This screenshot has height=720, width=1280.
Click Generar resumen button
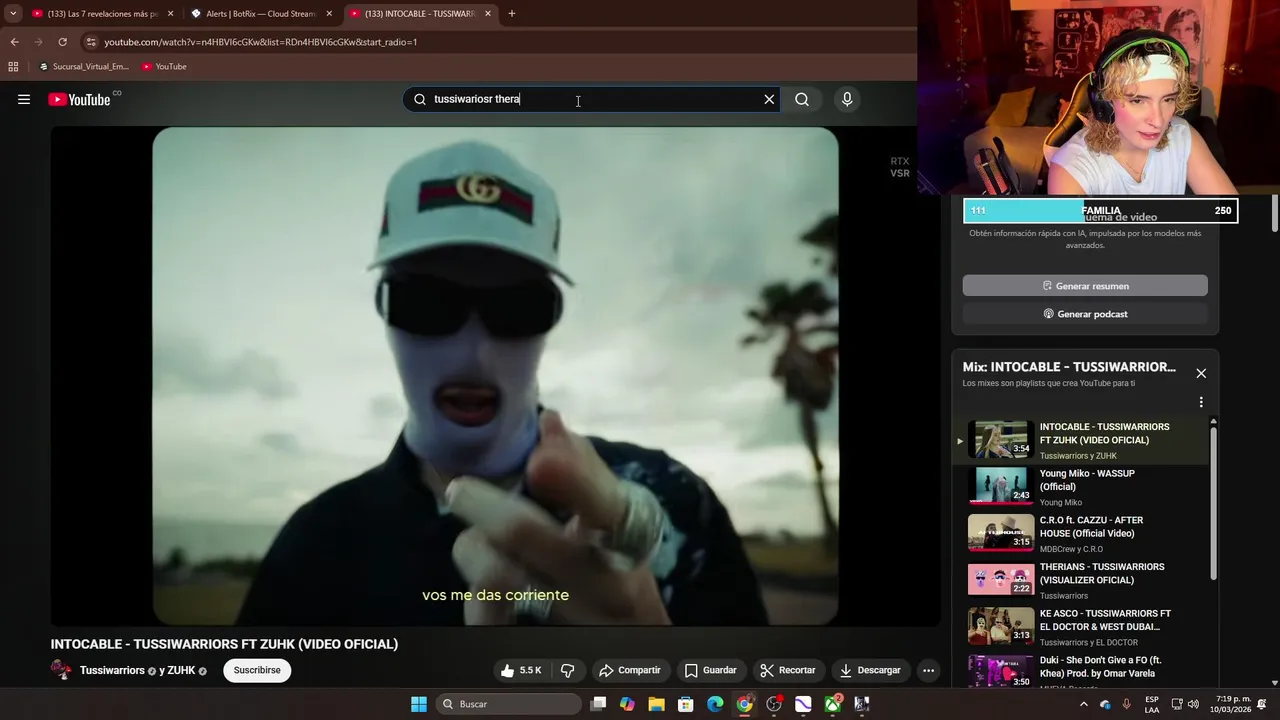(x=1085, y=286)
